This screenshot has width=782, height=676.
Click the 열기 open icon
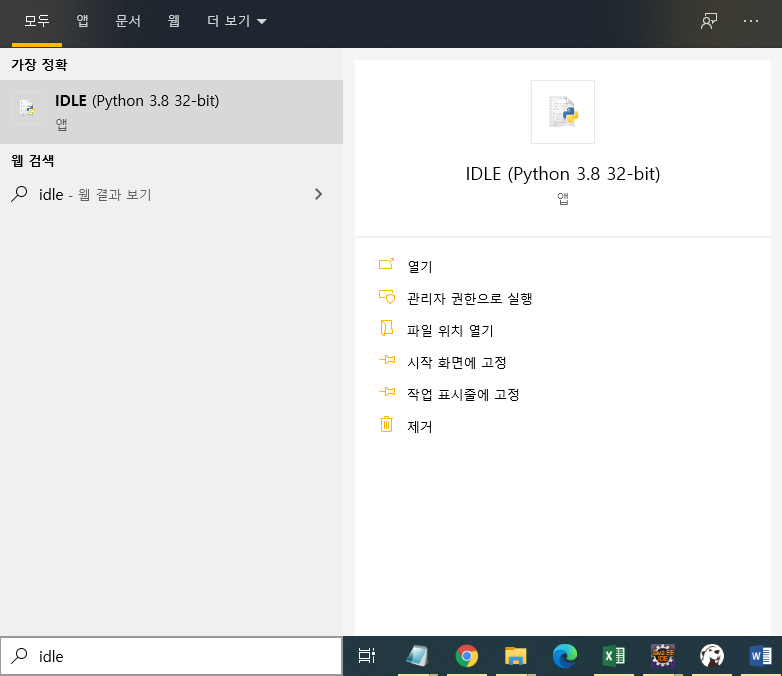pyautogui.click(x=387, y=264)
